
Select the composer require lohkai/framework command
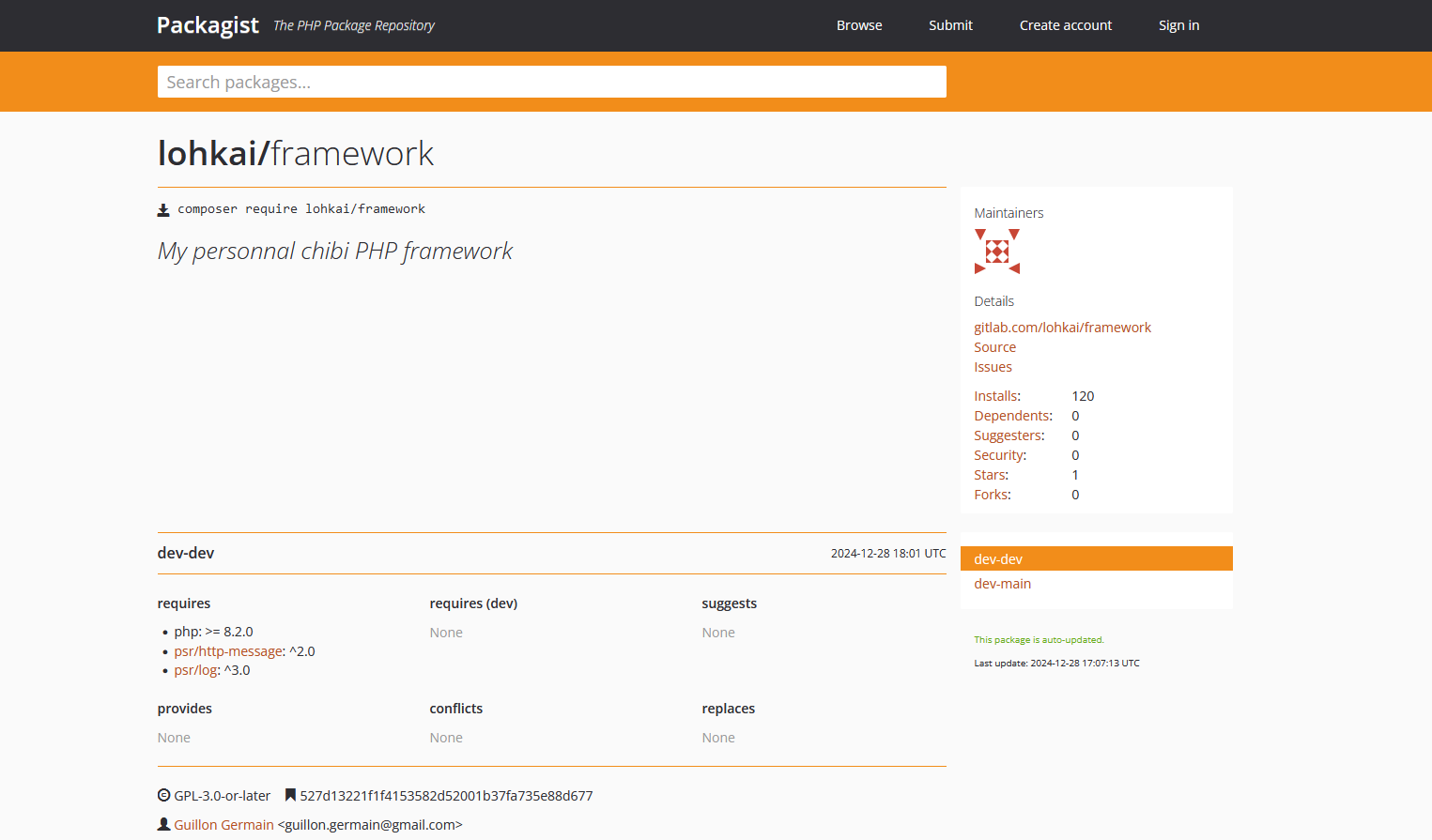301,209
